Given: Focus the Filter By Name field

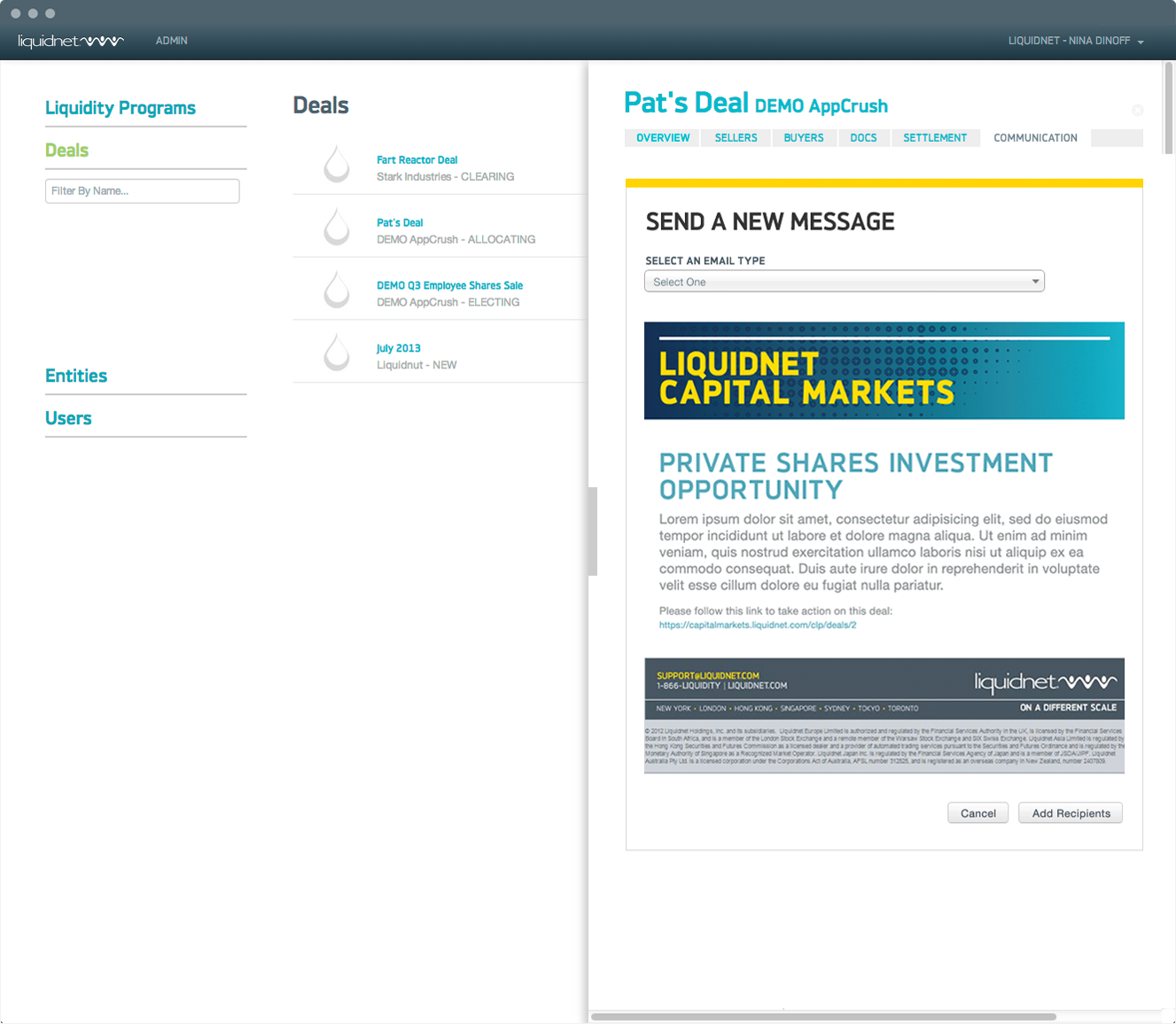Looking at the screenshot, I should (x=143, y=191).
